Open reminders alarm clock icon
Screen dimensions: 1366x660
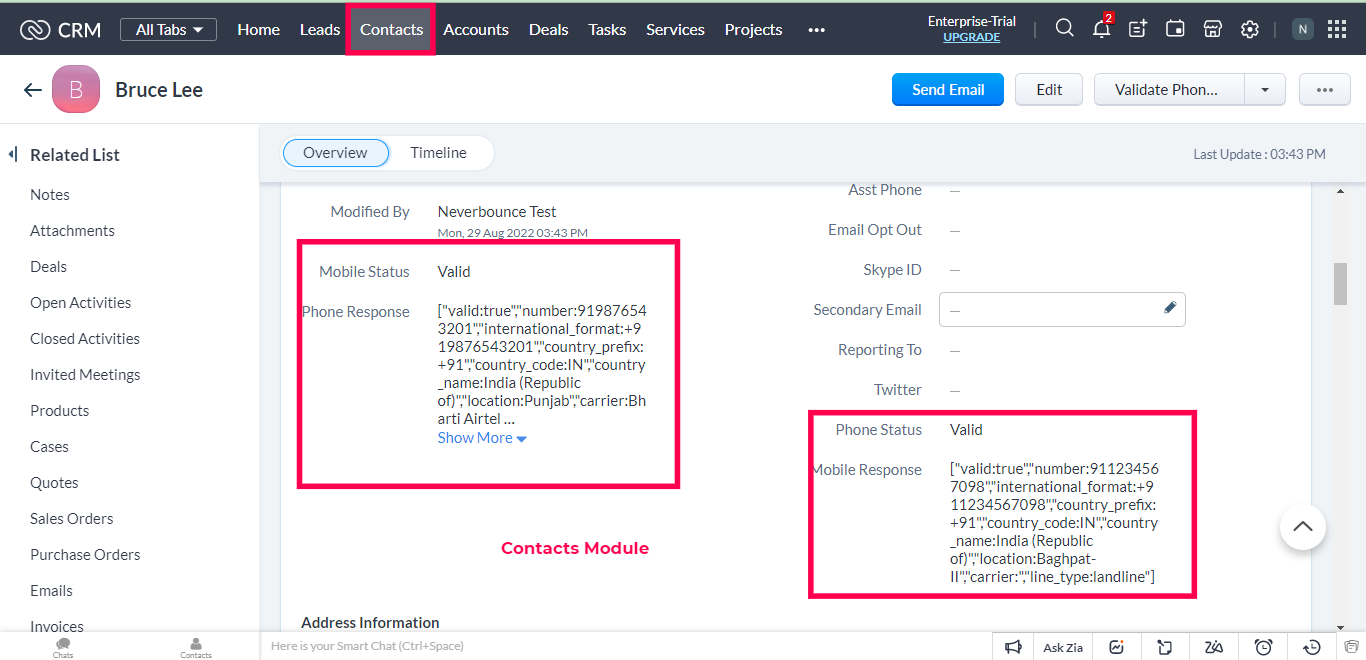[x=1263, y=647]
